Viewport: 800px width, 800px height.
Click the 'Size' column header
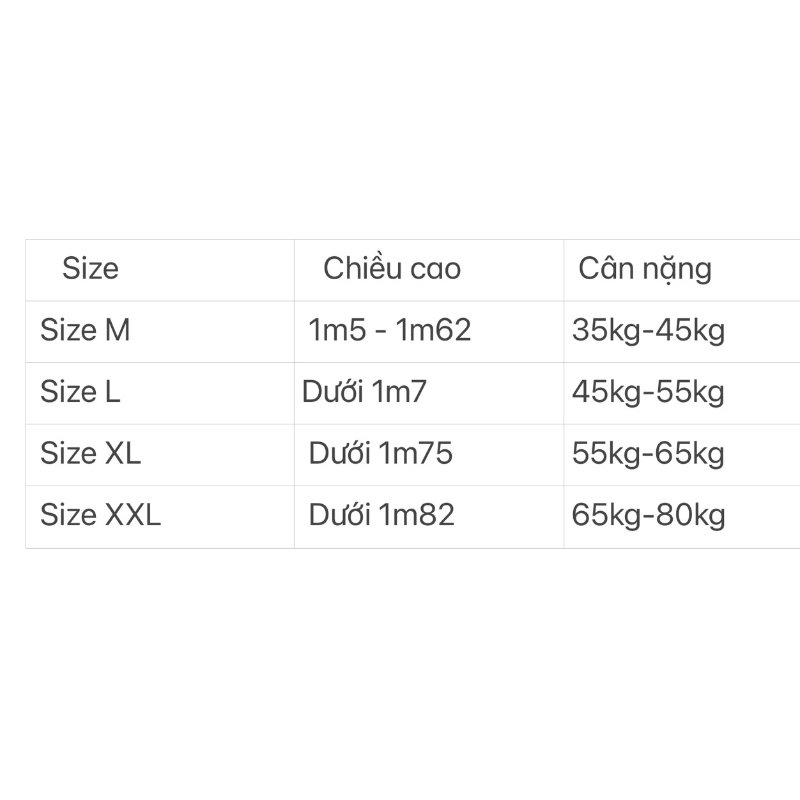90,268
